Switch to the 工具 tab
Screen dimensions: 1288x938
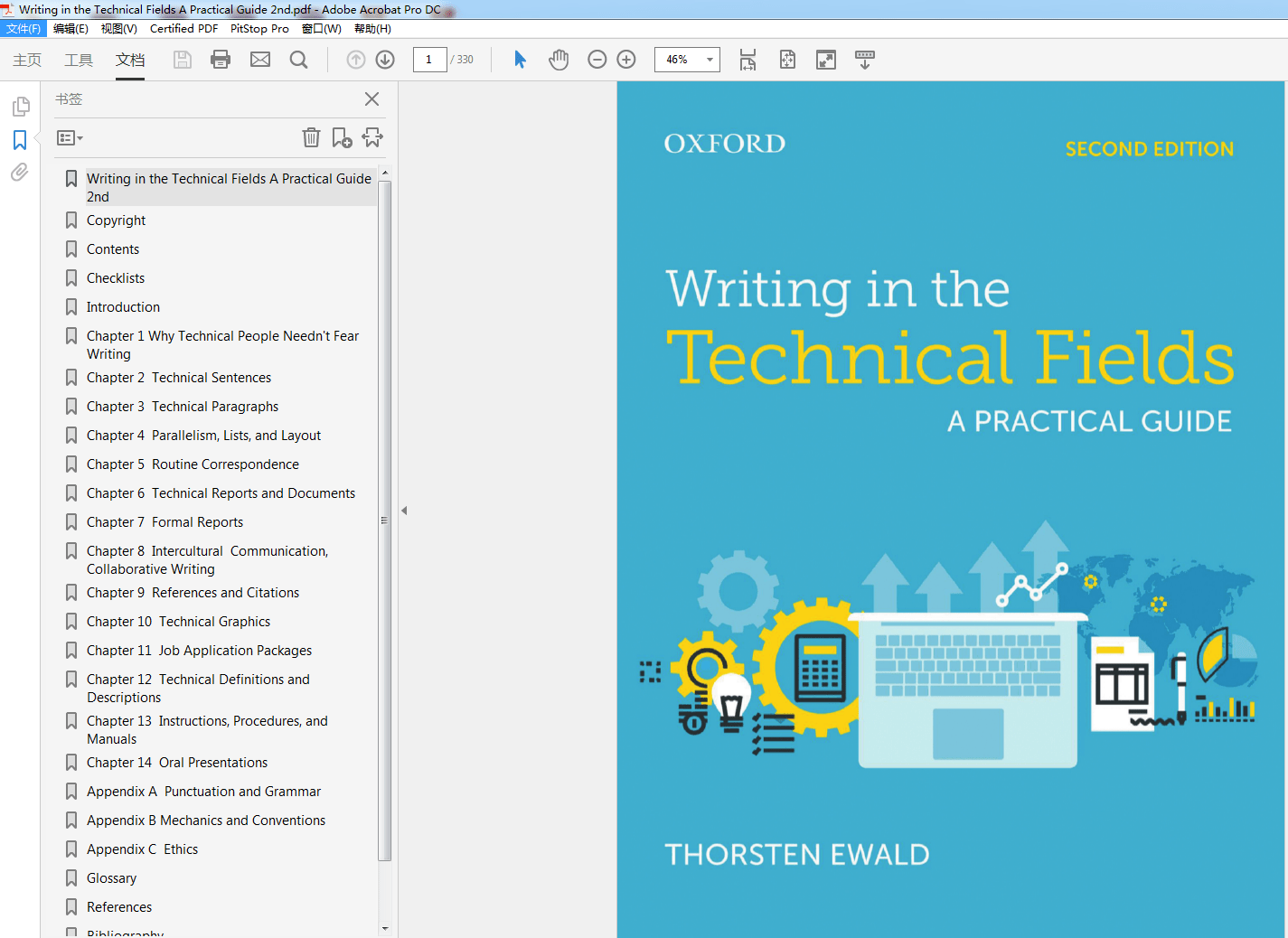[x=78, y=61]
